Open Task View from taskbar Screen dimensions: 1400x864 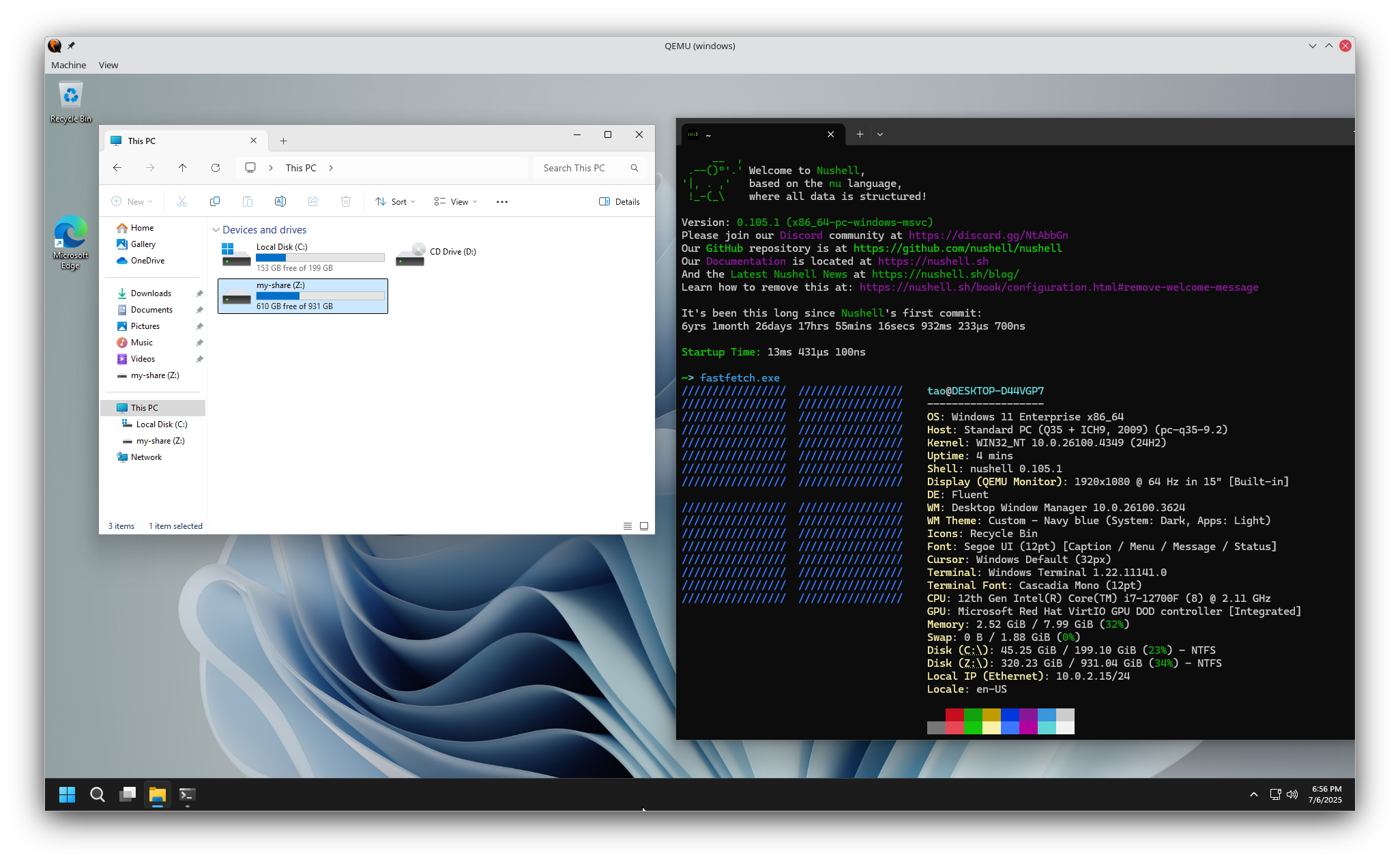[x=128, y=794]
